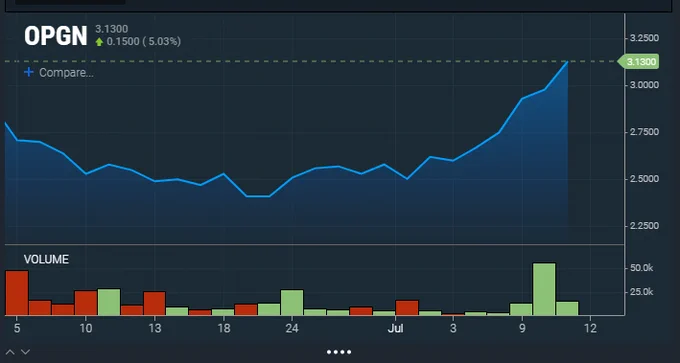This screenshot has width=680, height=363.
Task: Click the 3.0000 price axis label
Action: (644, 85)
